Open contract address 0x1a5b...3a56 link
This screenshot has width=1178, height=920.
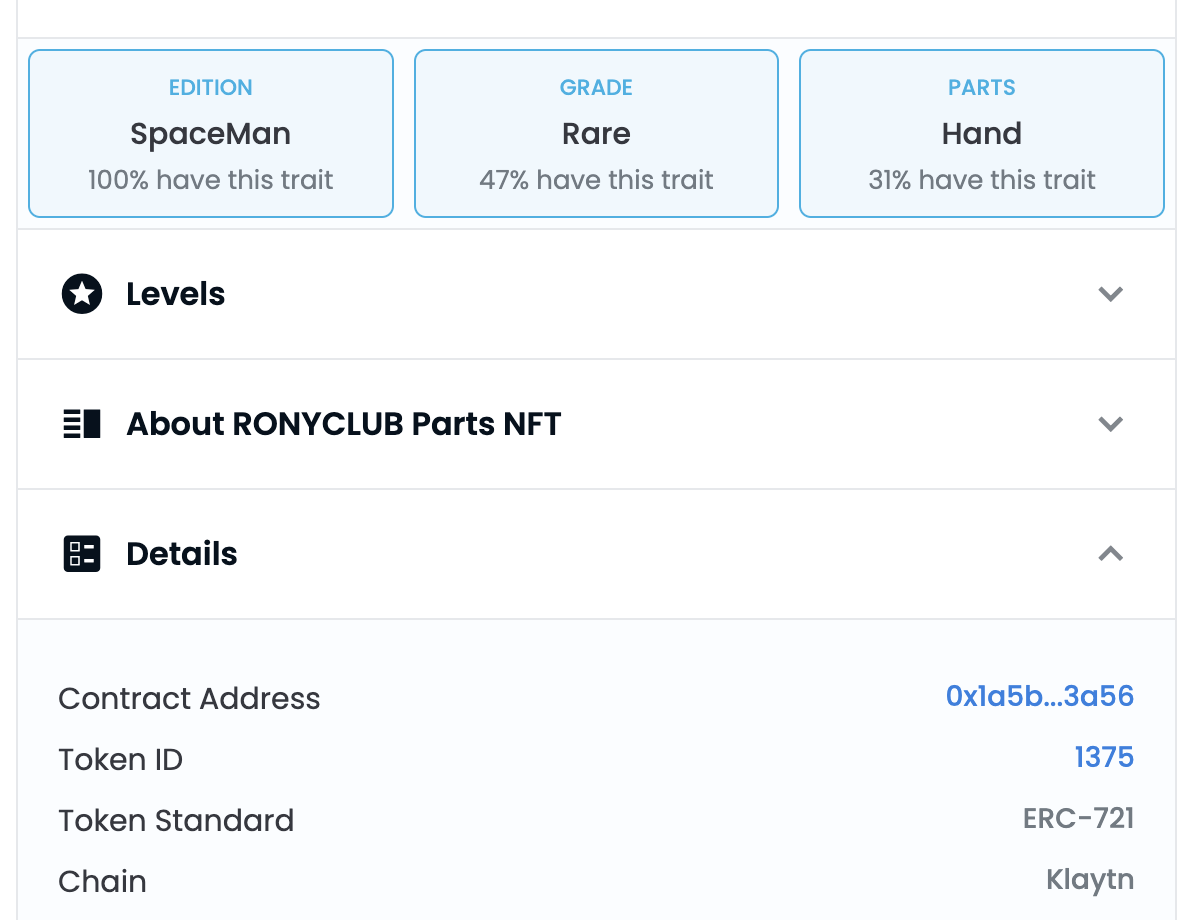[1040, 696]
